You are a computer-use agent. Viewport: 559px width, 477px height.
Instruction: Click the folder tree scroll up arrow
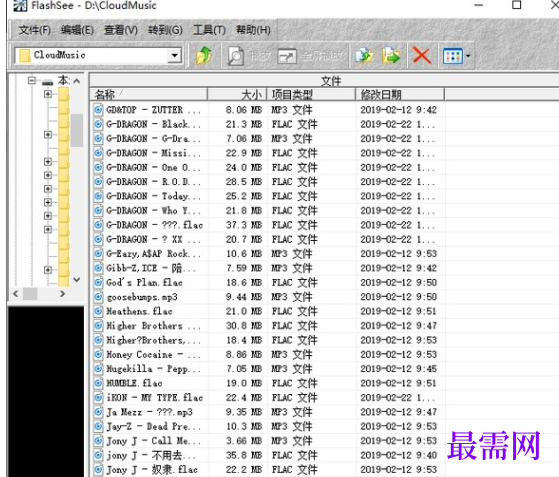pos(77,81)
